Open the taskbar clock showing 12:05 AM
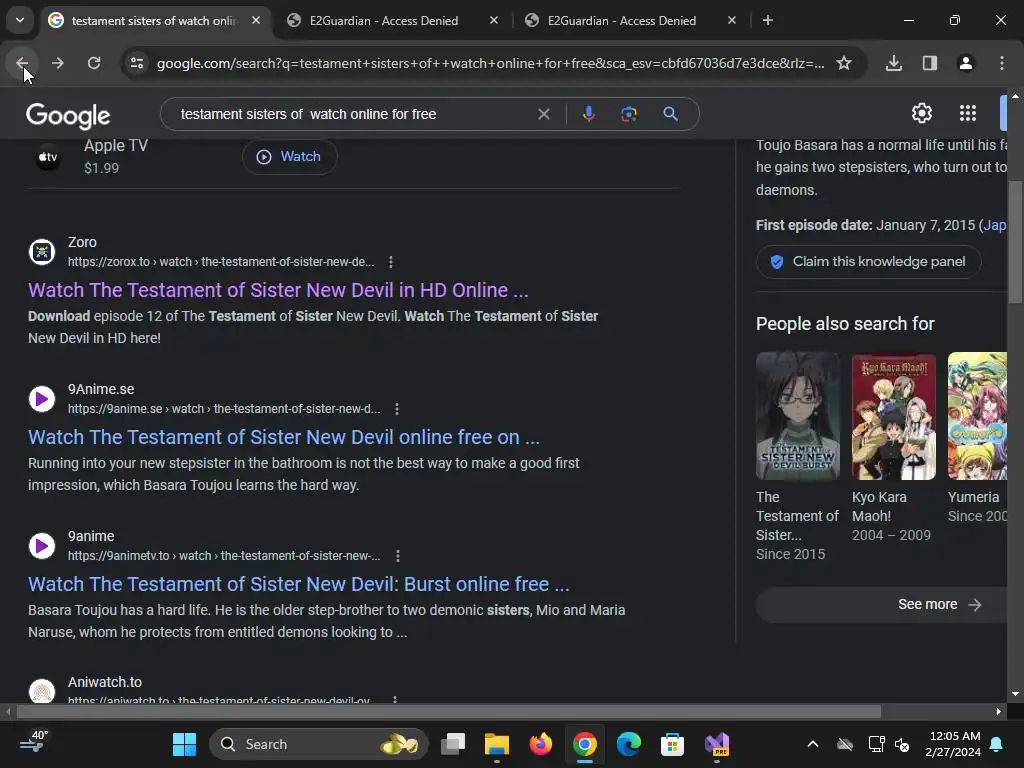The width and height of the screenshot is (1024, 768). pos(953,744)
